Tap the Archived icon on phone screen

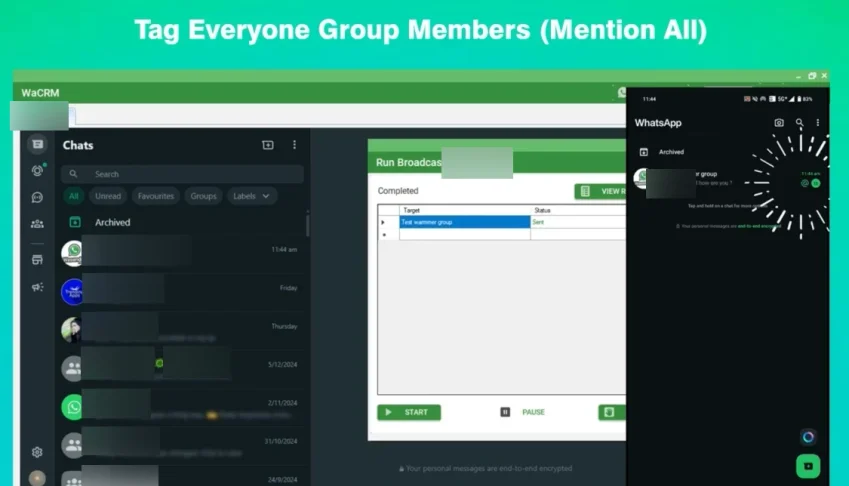644,152
